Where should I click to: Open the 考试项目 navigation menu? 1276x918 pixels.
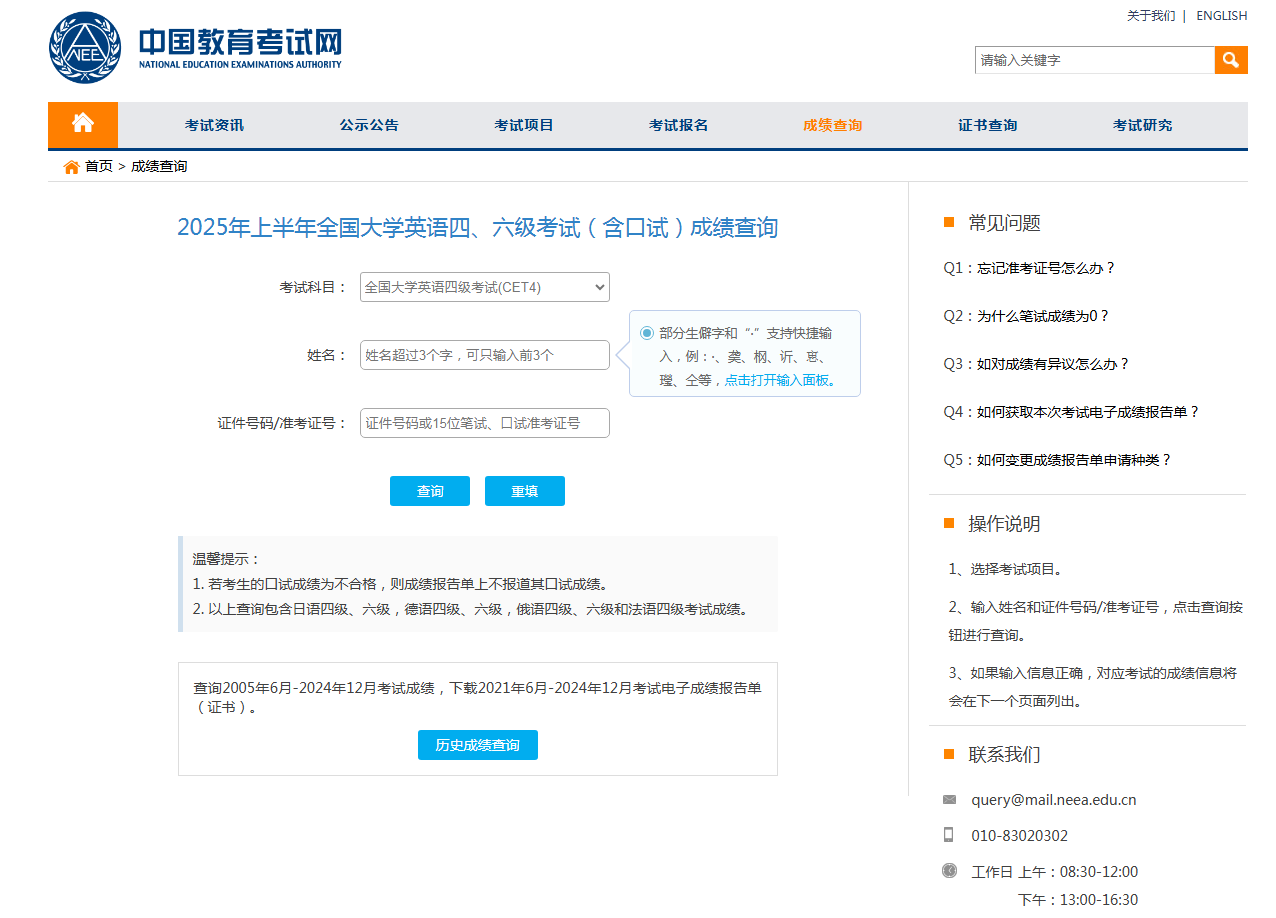pos(523,125)
